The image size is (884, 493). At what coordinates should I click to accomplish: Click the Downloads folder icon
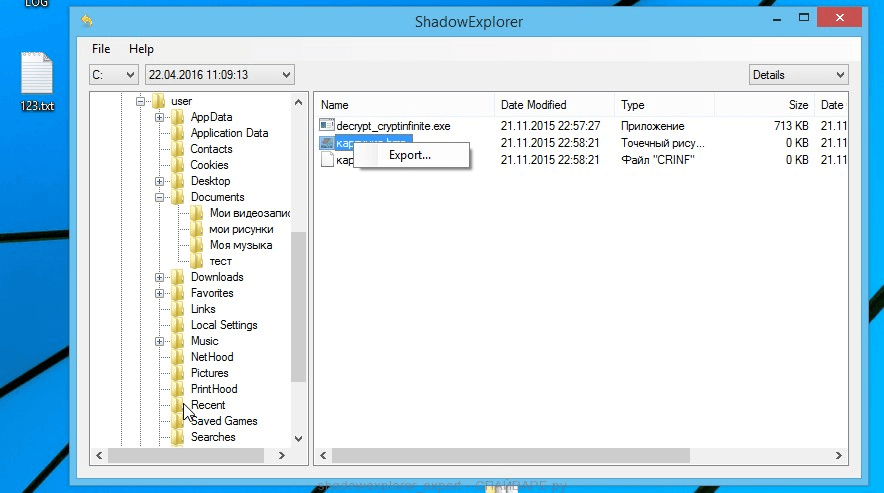tap(178, 277)
